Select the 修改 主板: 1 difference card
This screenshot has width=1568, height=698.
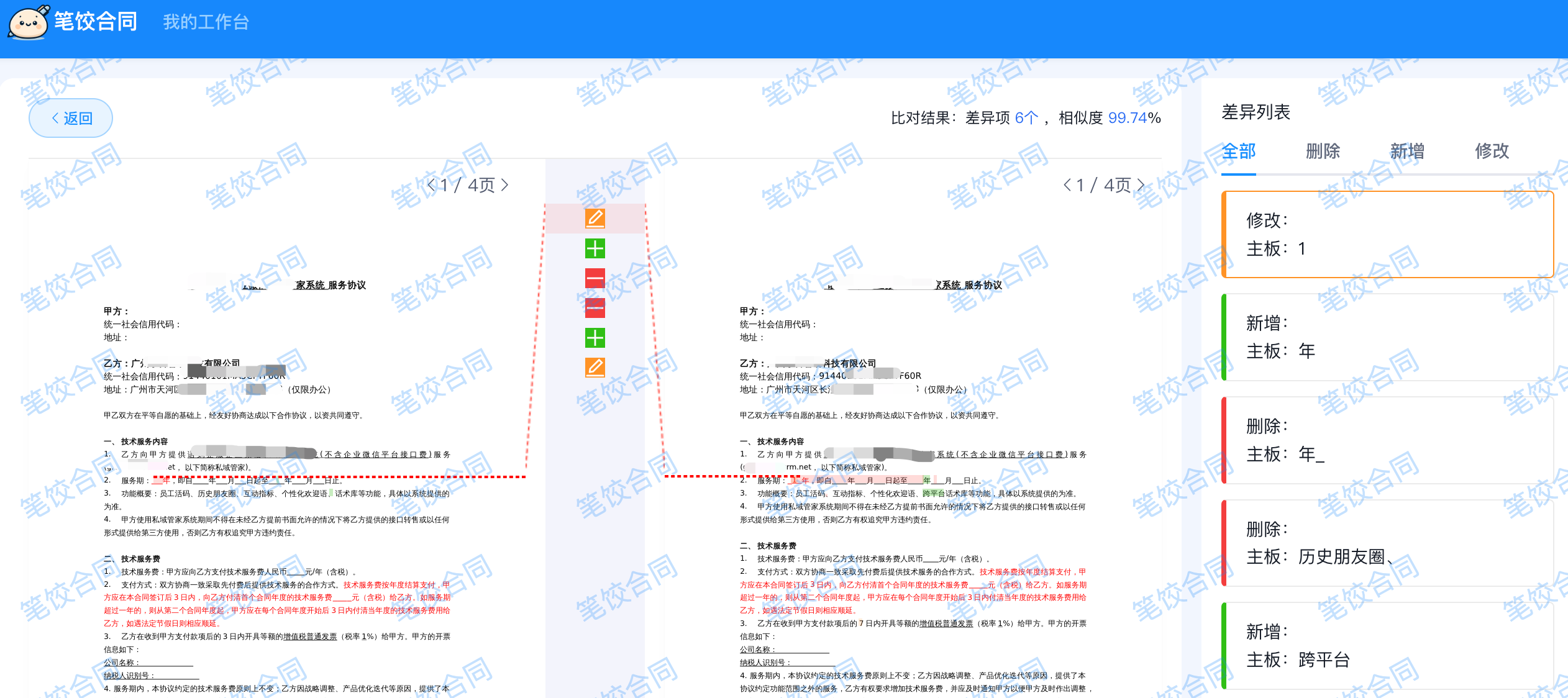(1387, 235)
